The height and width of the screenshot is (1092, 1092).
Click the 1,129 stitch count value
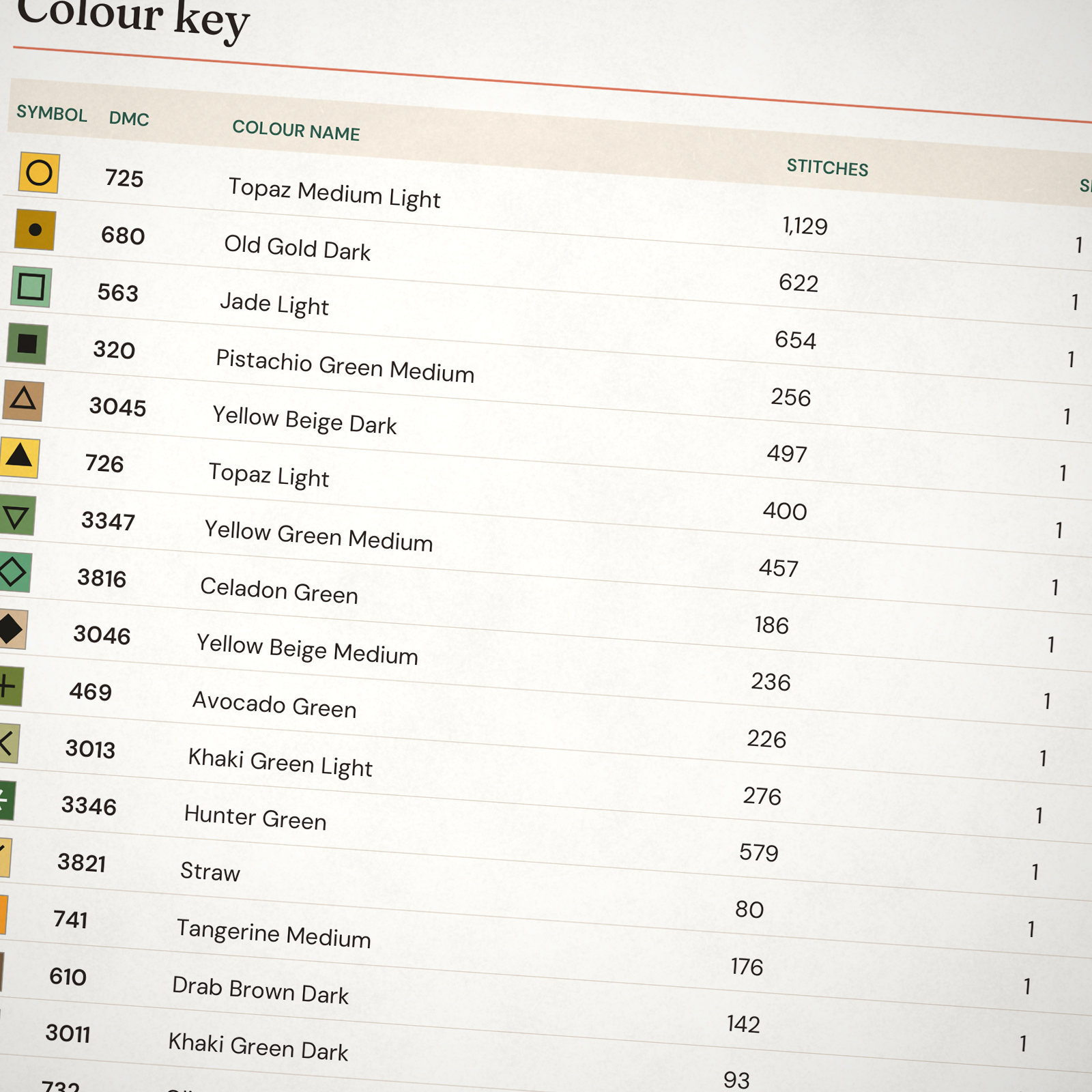coord(805,225)
